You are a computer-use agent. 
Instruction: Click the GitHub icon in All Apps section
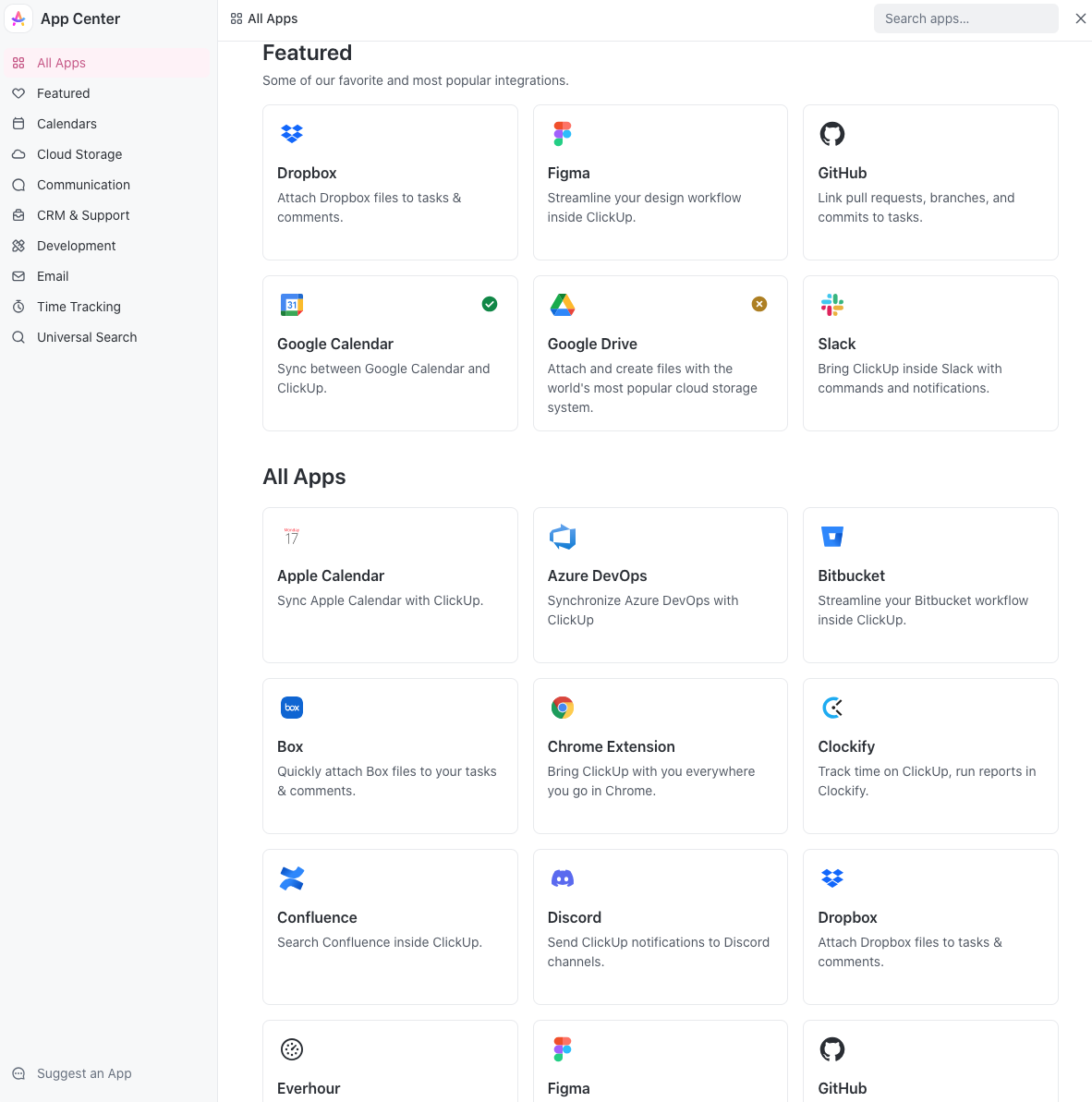click(x=832, y=1048)
